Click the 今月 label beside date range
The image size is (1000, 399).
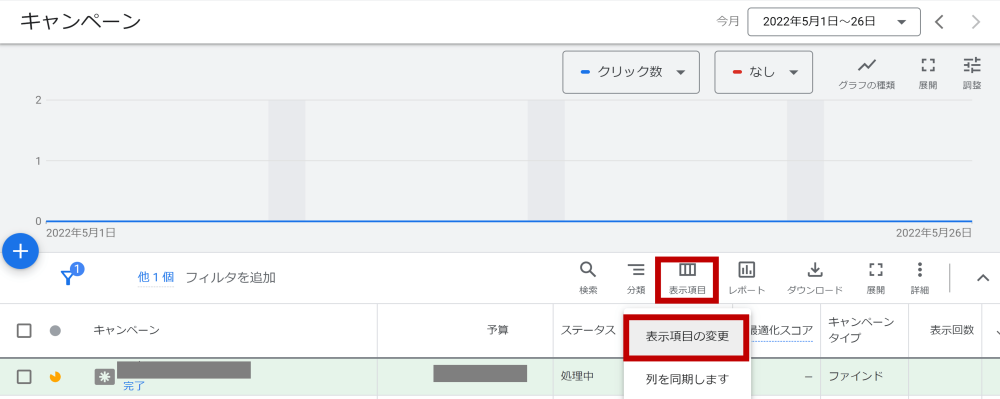pos(728,22)
